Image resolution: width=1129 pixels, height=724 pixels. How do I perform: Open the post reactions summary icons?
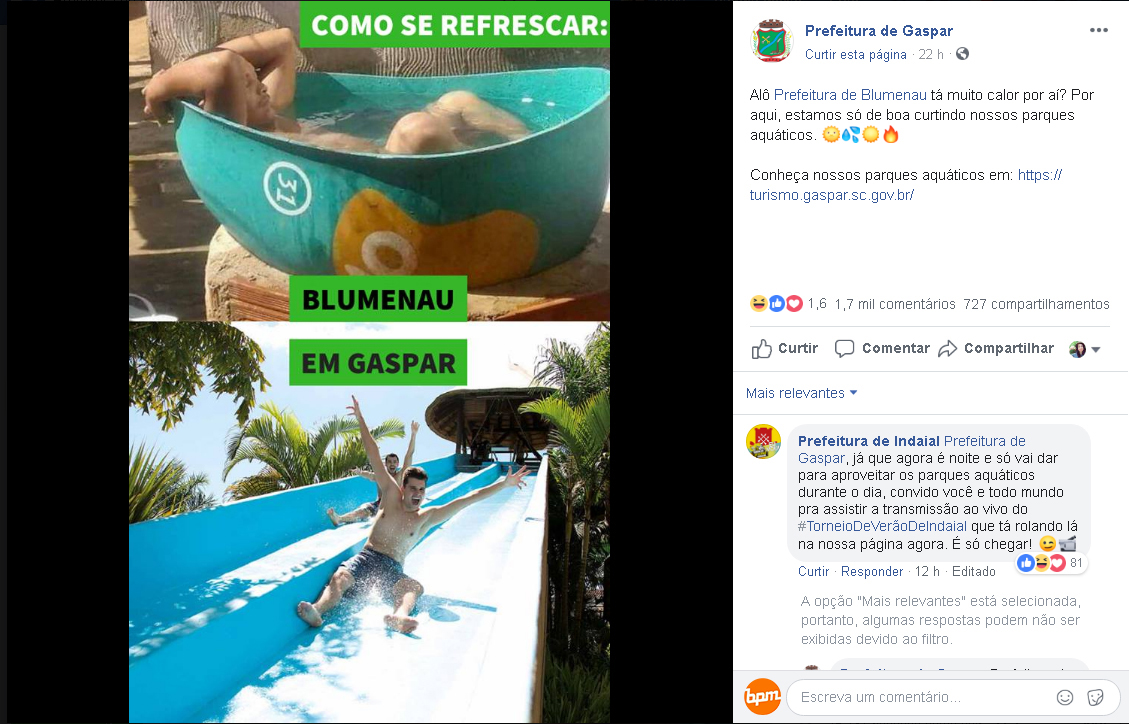[x=776, y=304]
